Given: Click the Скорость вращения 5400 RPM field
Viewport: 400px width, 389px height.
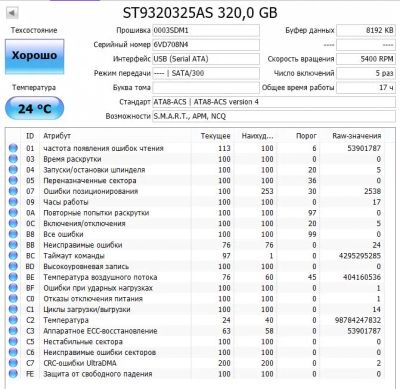Looking at the screenshot, I should point(366,59).
